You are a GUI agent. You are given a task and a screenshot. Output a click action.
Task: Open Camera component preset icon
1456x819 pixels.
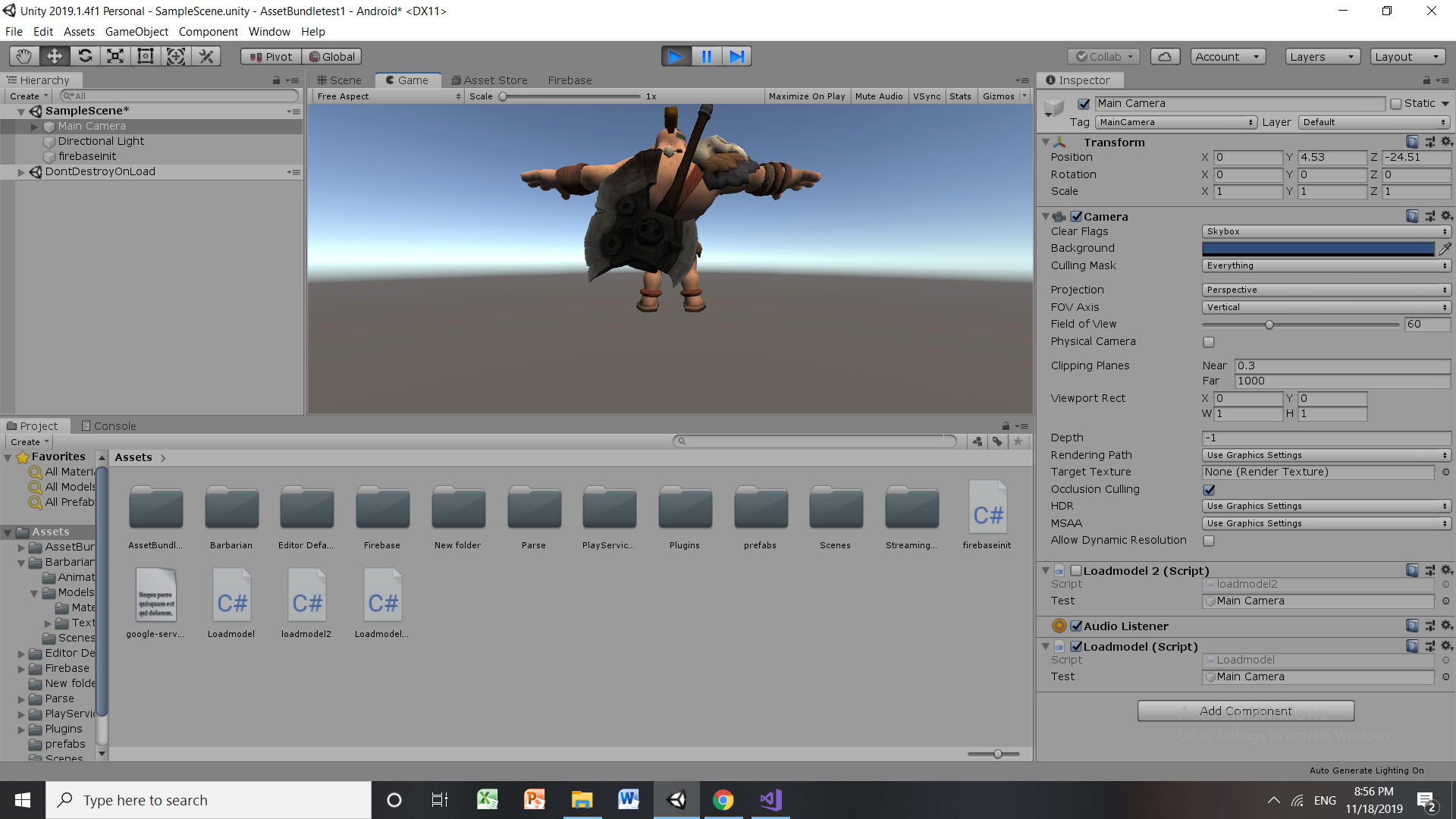[x=1429, y=216]
